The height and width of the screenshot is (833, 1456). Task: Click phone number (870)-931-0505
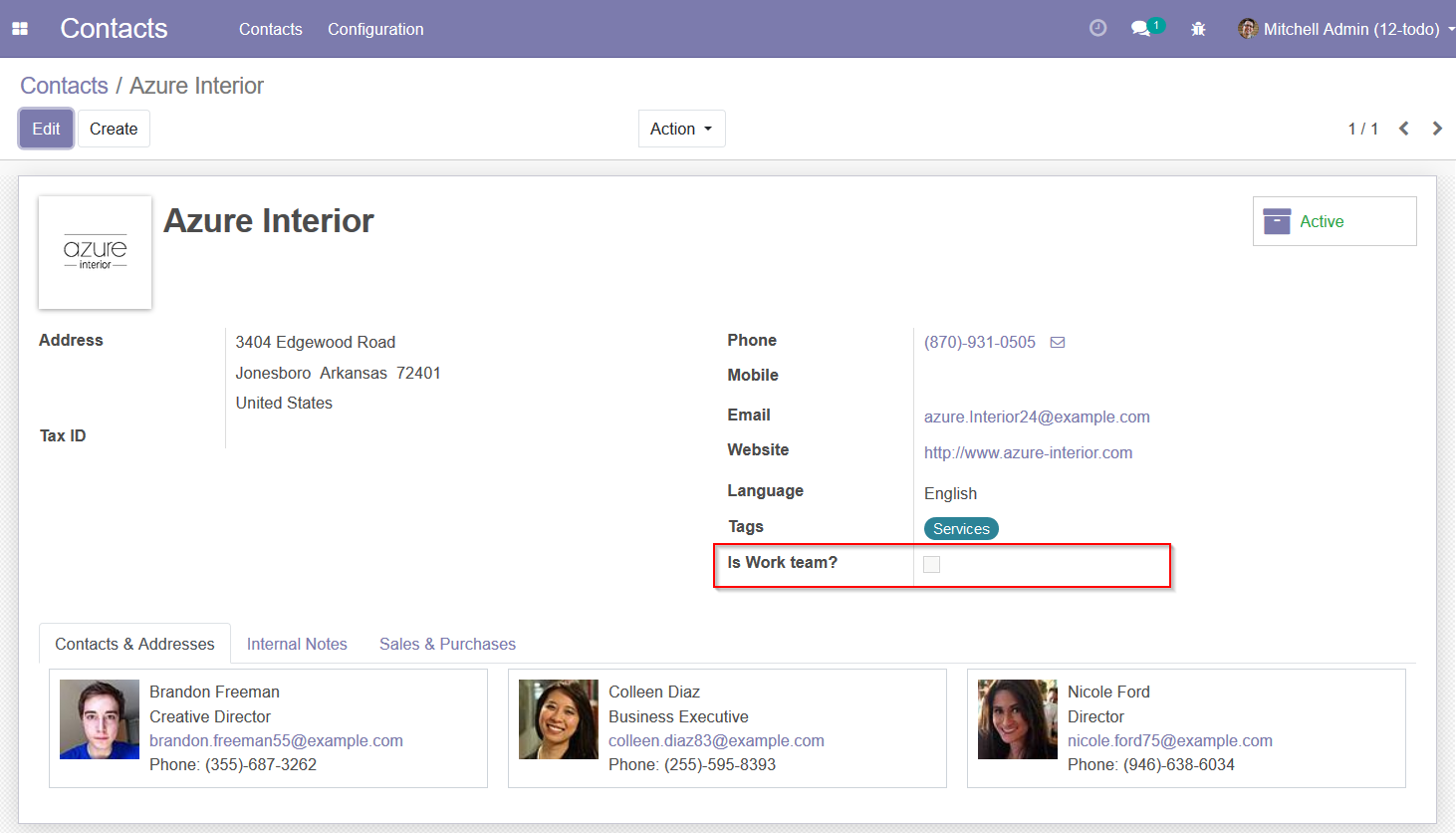(980, 342)
